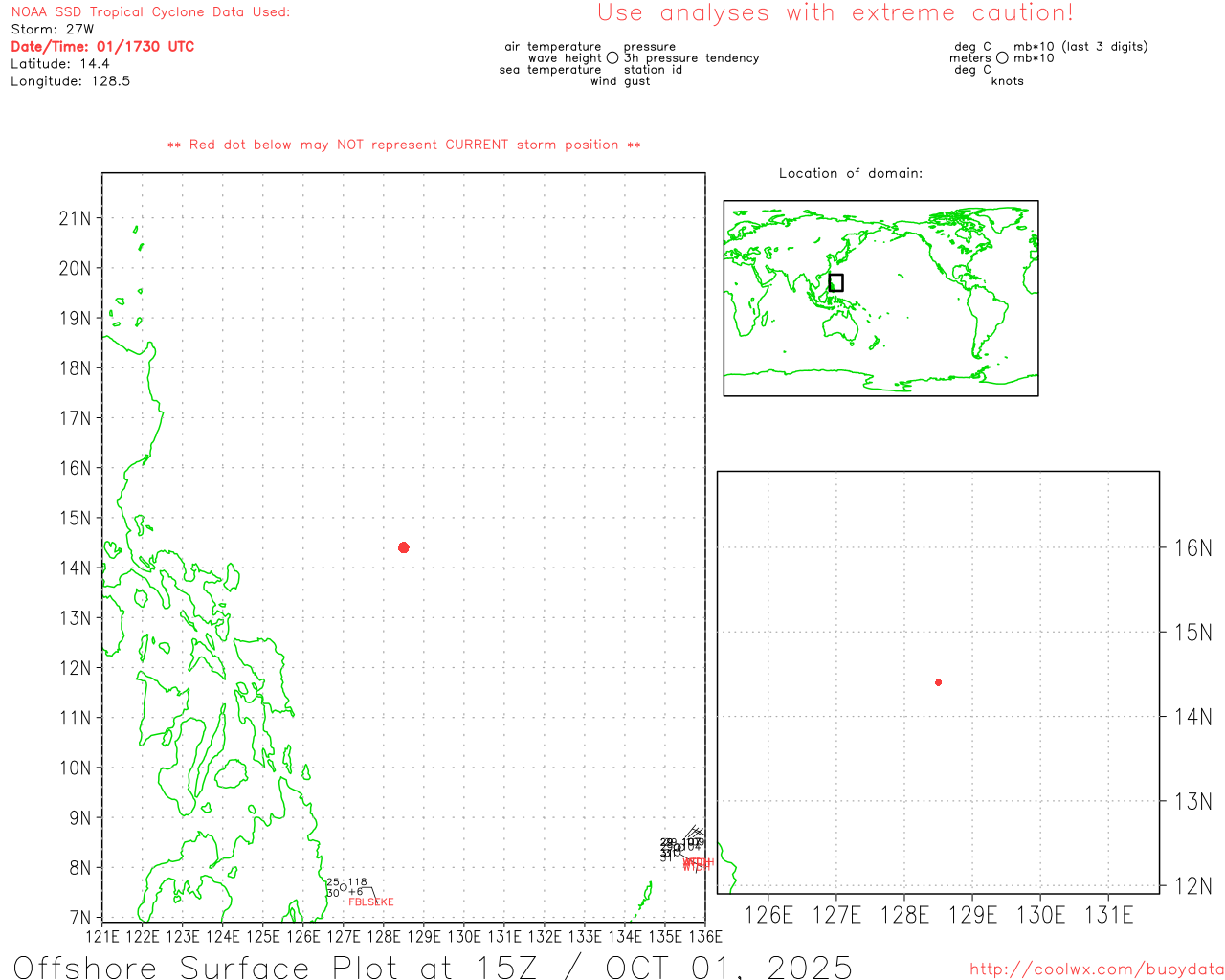Click the overlapping red station labels near 136E
Screen dimensions: 1225x980
[x=698, y=864]
